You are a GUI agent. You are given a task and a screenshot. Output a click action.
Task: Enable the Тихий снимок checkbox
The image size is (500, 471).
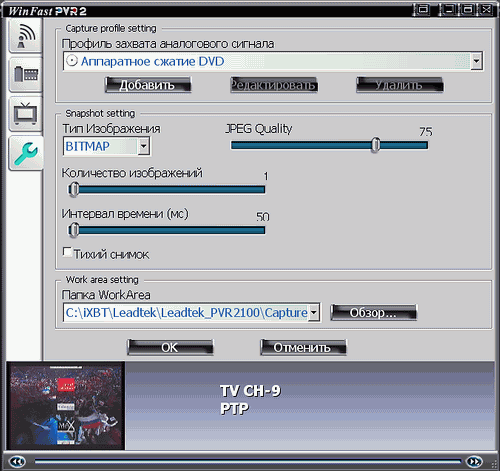(67, 252)
